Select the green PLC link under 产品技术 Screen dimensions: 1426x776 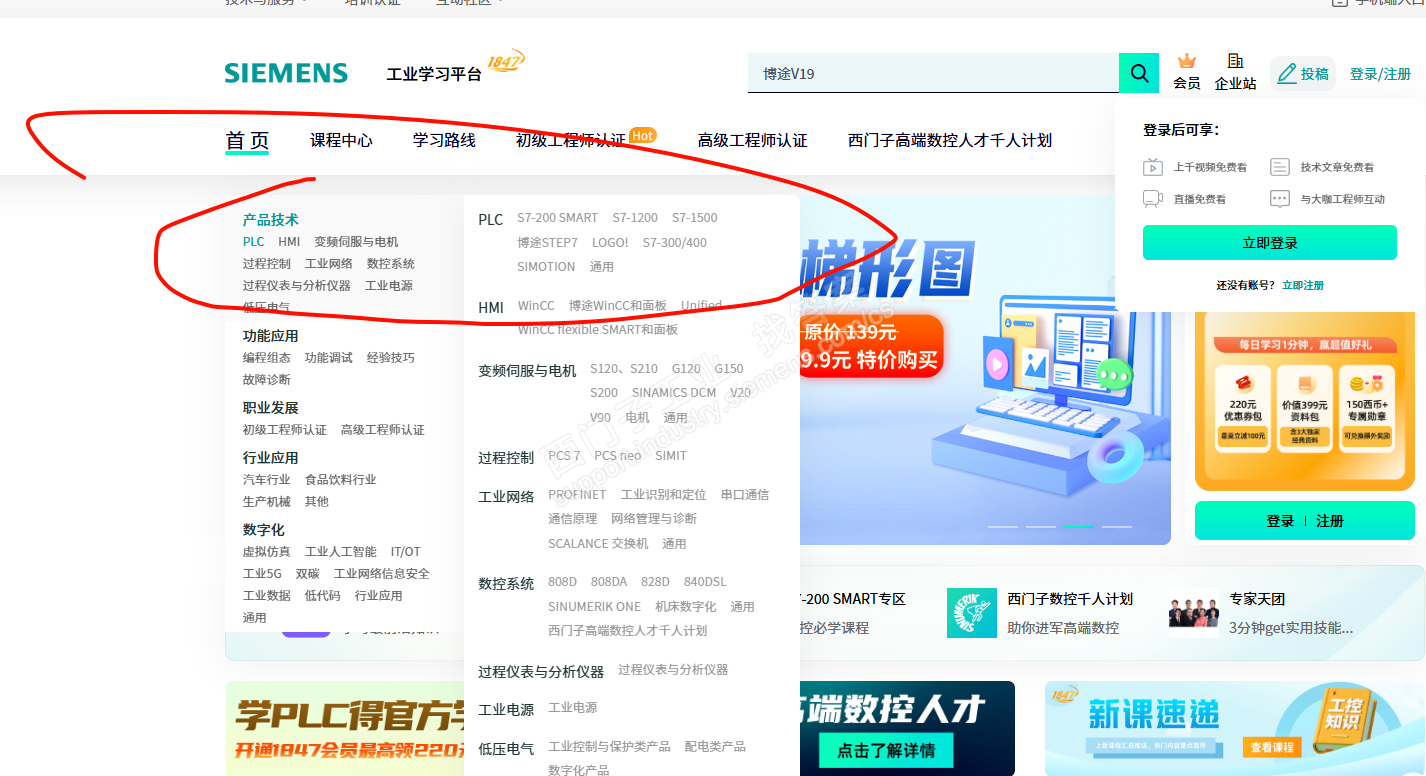(x=254, y=242)
